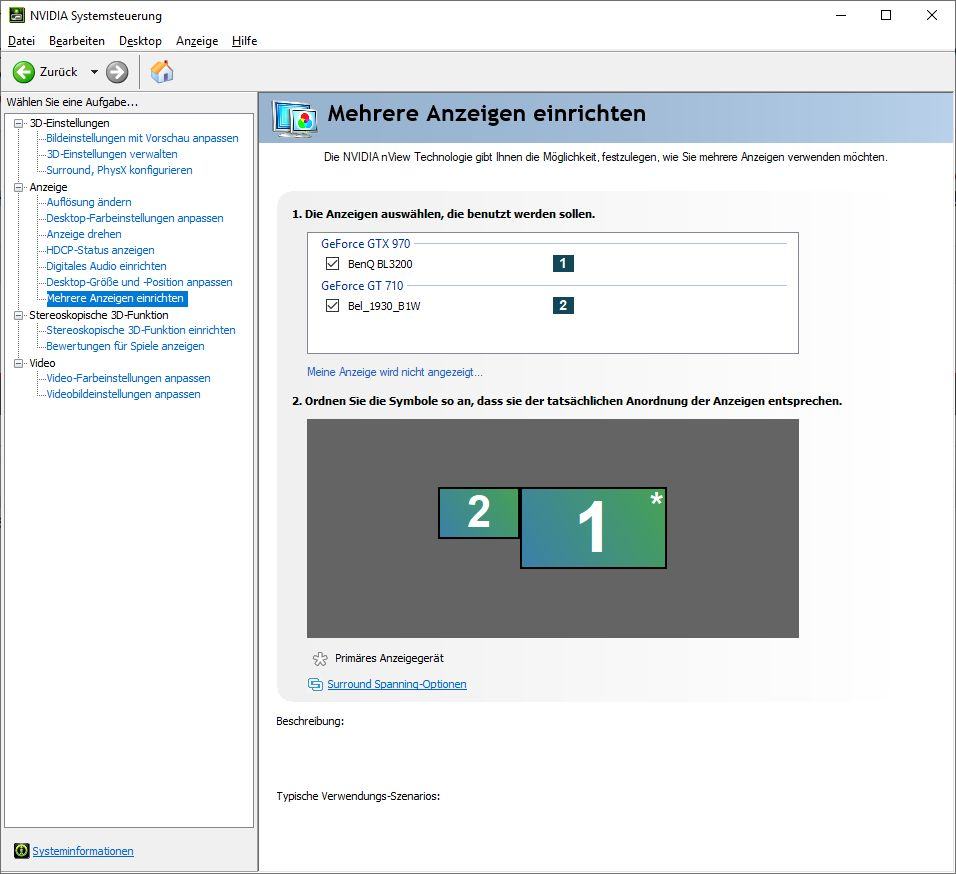Collapse the Anzeige tree node
The width and height of the screenshot is (956, 874).
pos(18,187)
